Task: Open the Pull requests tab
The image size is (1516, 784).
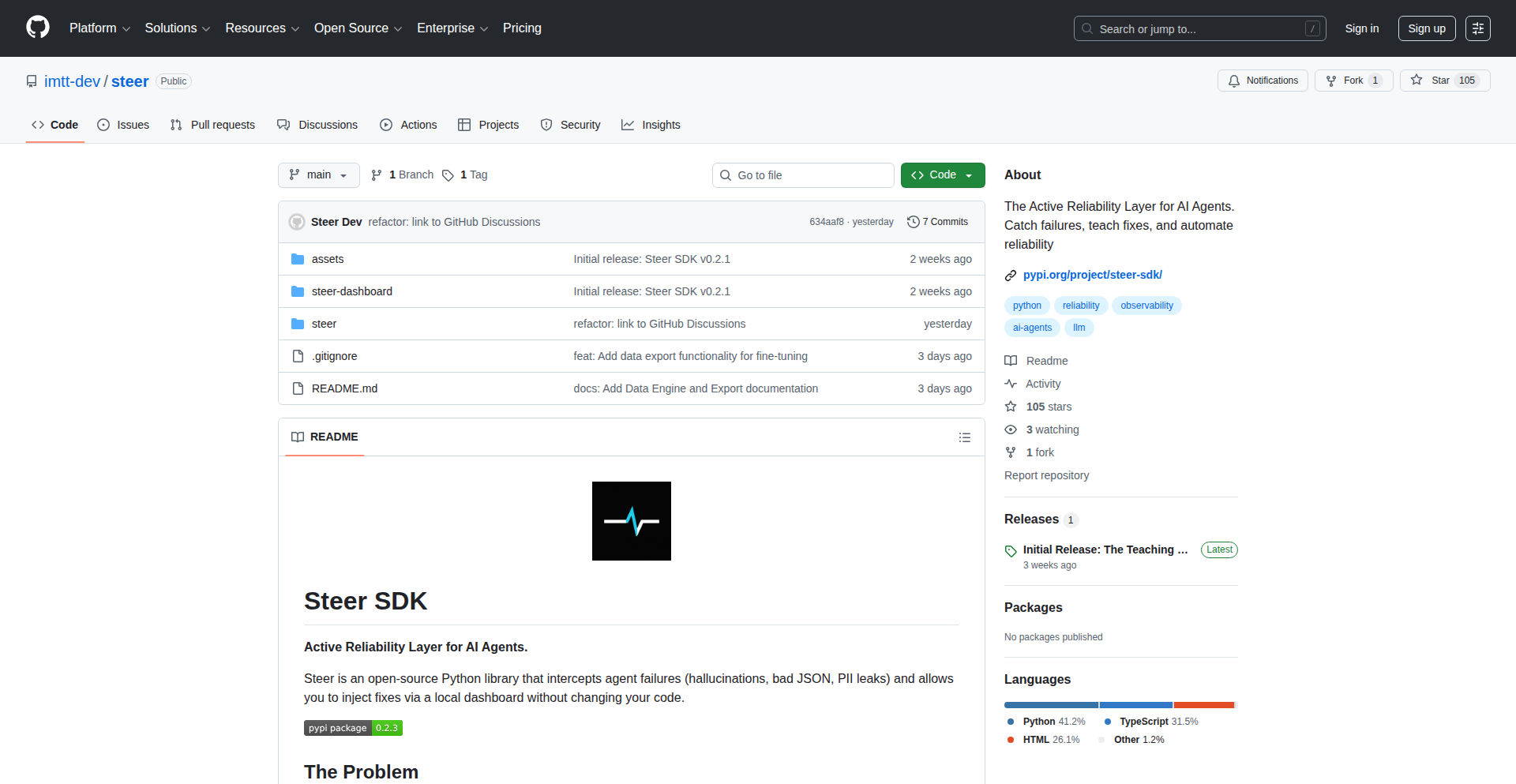Action: (x=212, y=125)
